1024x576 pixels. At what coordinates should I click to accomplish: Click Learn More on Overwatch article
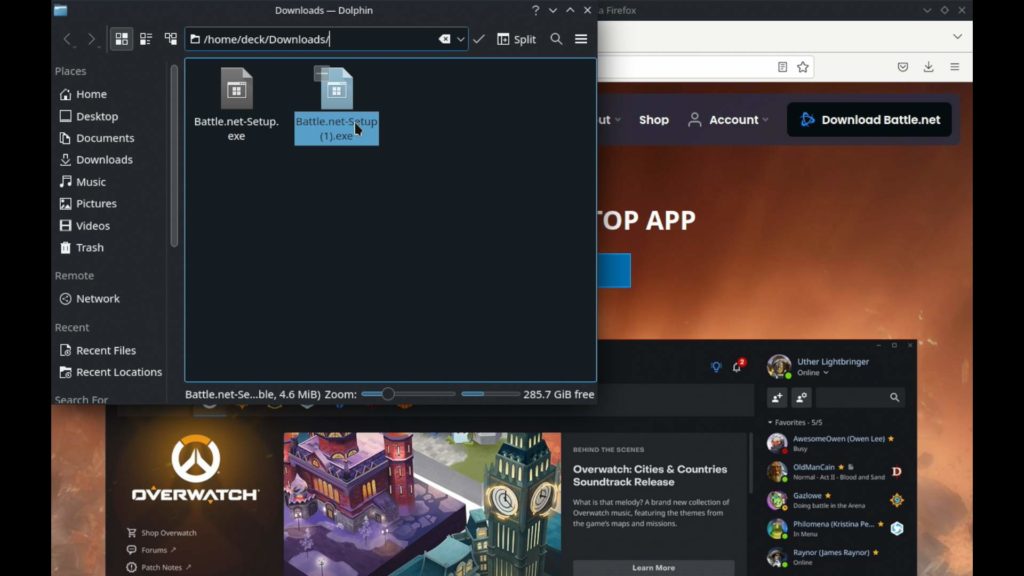click(x=653, y=568)
